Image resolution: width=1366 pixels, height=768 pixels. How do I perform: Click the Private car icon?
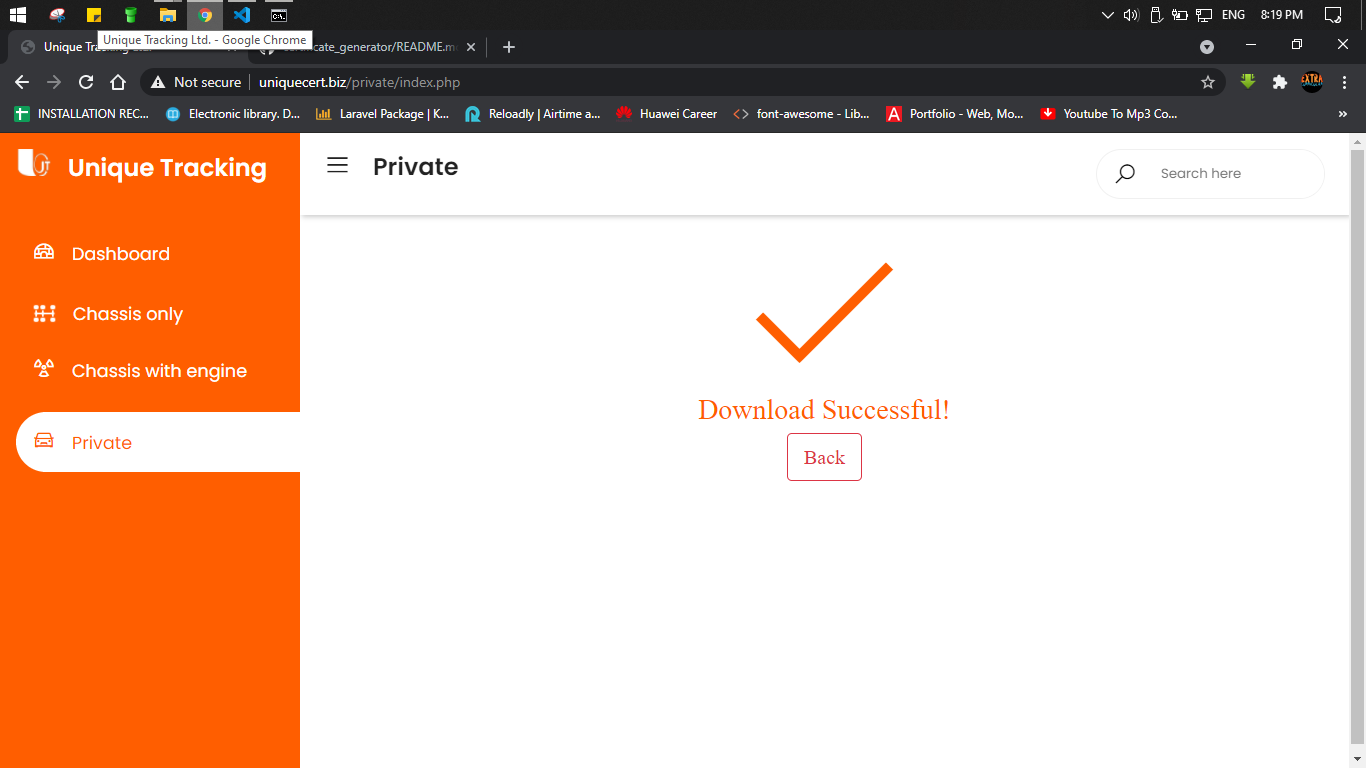(x=44, y=441)
